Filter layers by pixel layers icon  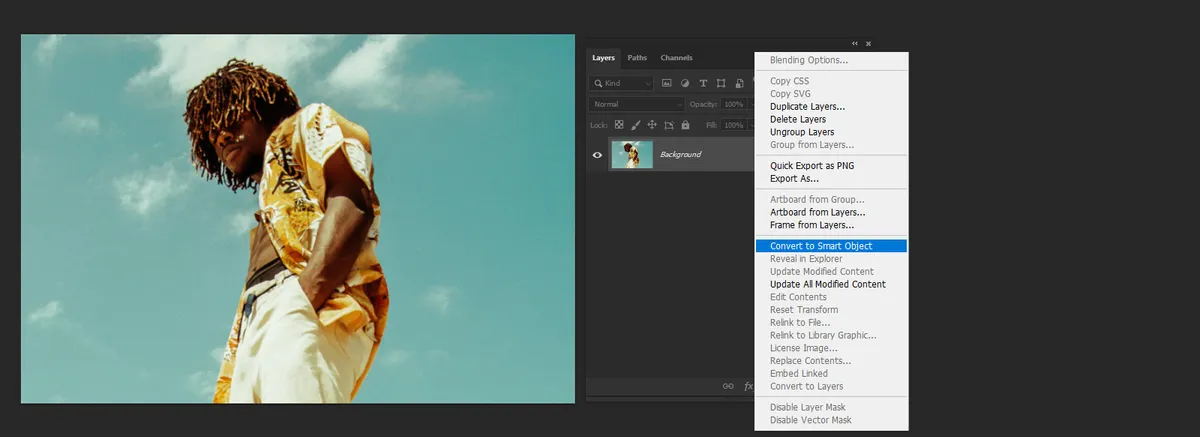(x=667, y=83)
